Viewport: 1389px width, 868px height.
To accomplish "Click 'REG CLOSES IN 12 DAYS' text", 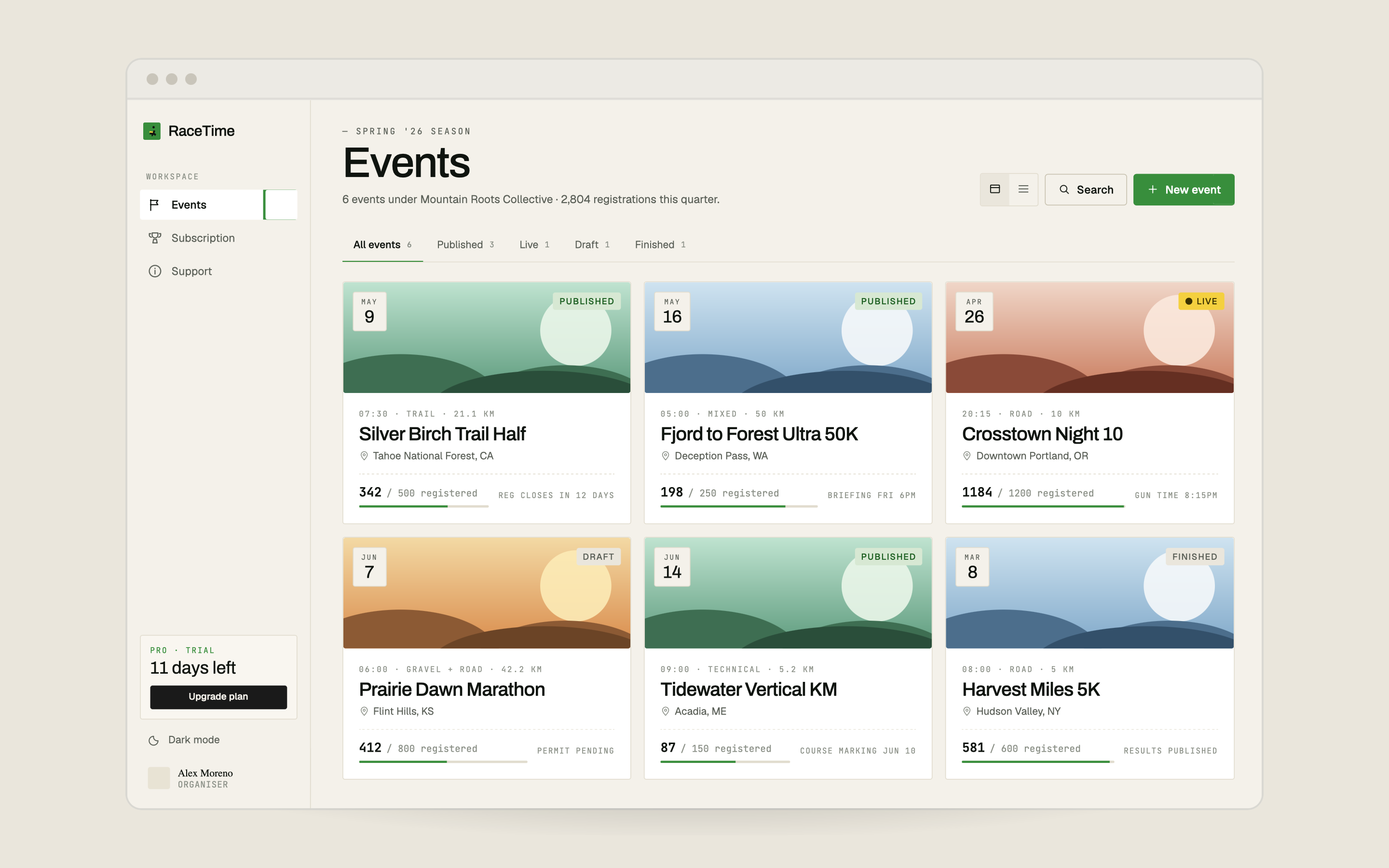I will tap(556, 495).
